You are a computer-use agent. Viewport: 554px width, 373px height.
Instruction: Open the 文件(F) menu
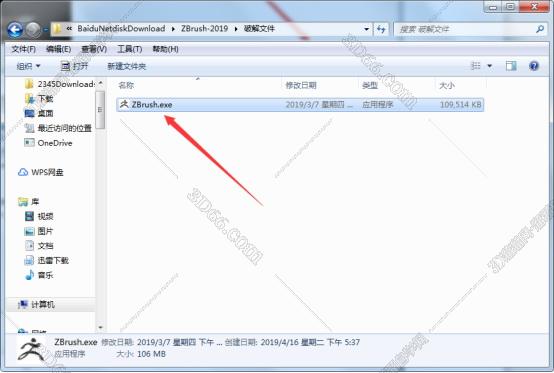[x=23, y=49]
